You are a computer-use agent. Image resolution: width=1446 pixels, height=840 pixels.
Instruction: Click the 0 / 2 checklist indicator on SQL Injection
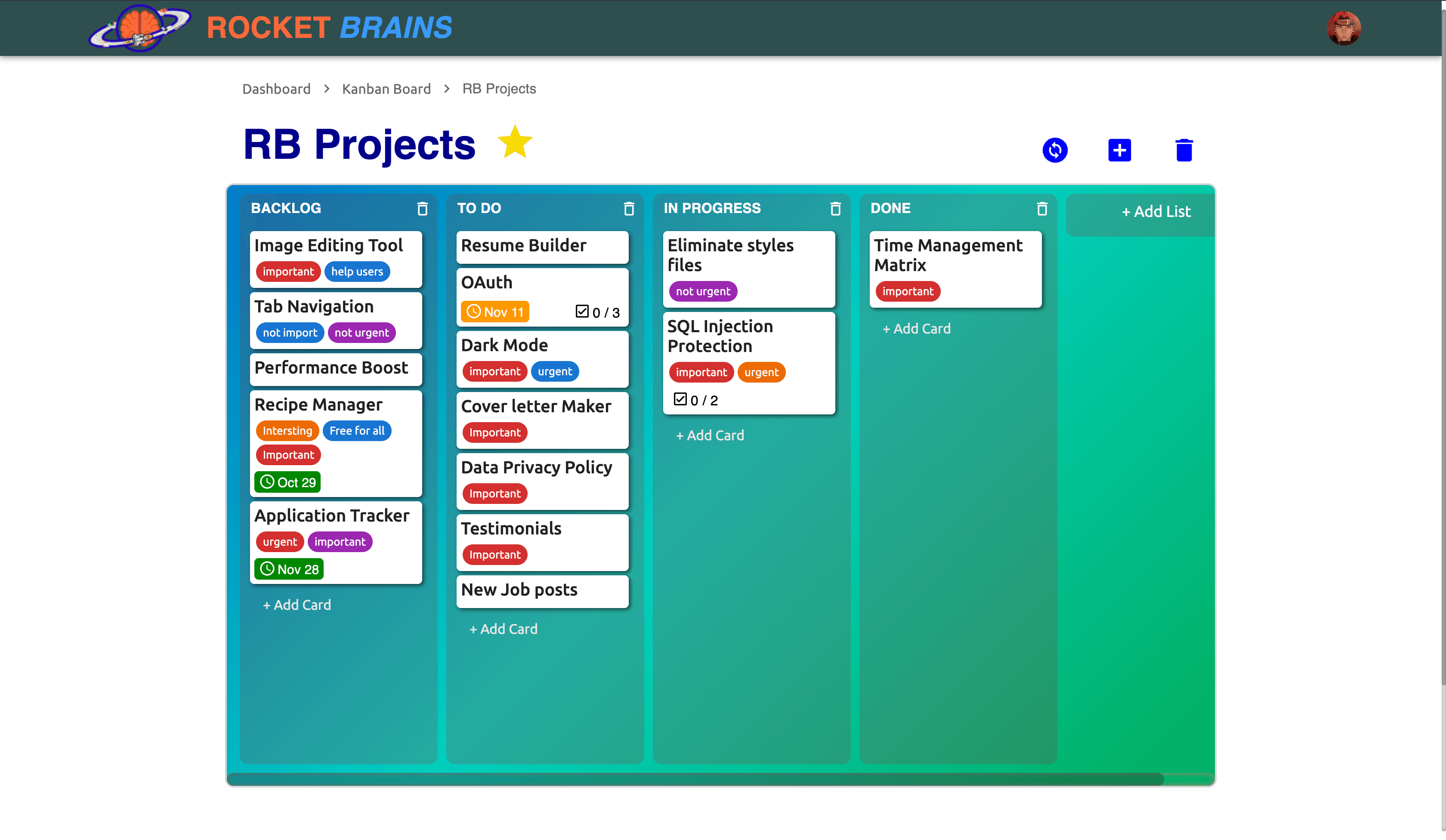coord(695,400)
